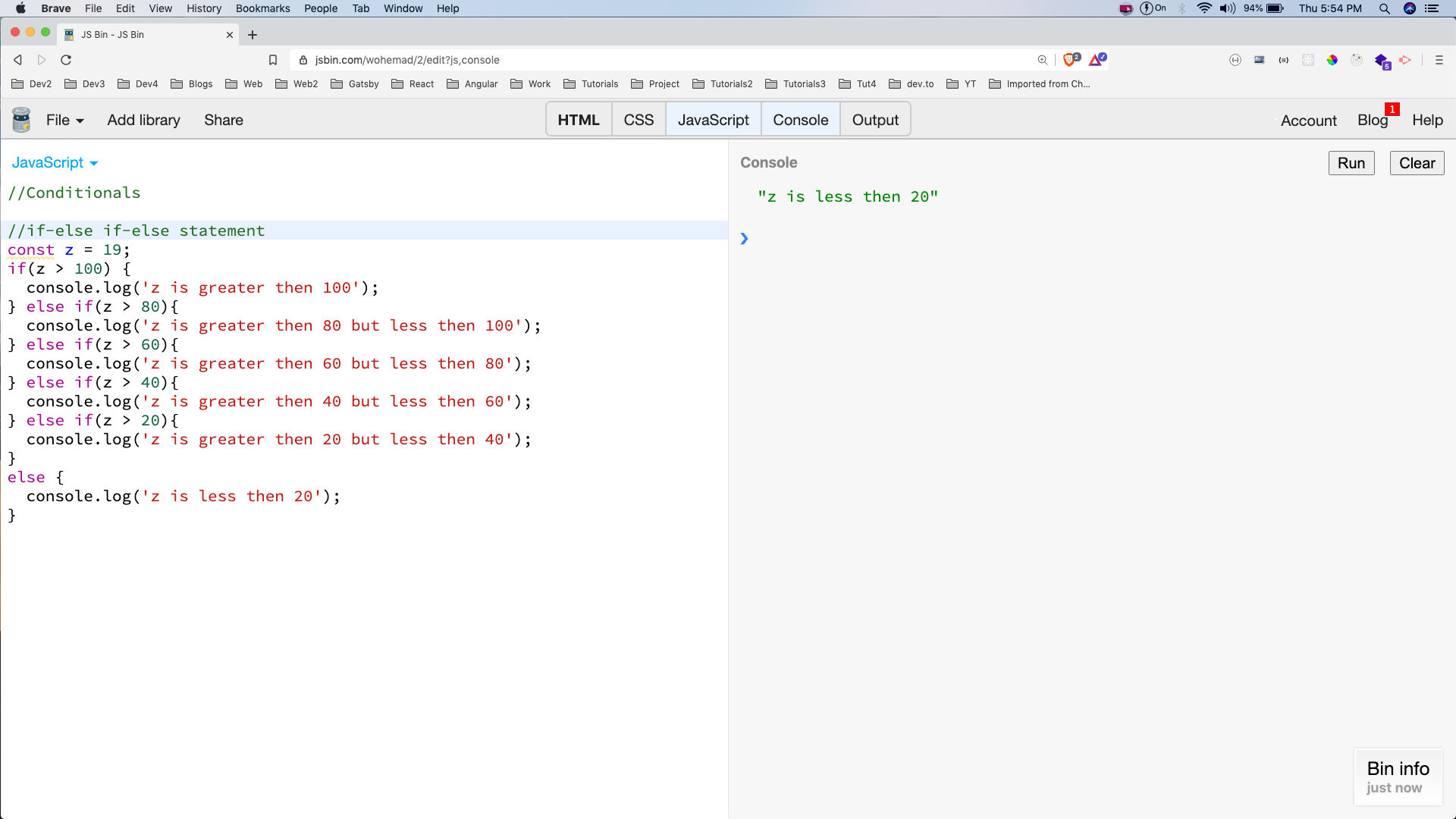1456x819 pixels.
Task: Open a new browser tab
Action: [253, 35]
